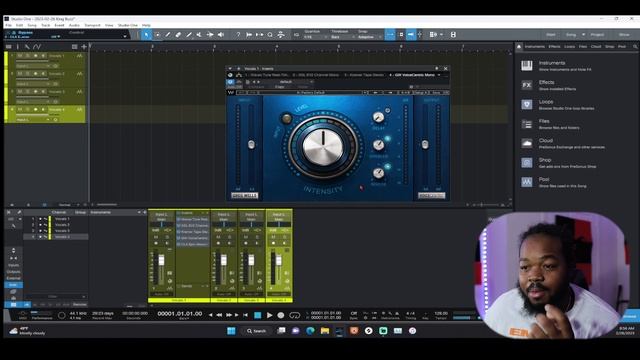Image resolution: width=640 pixels, height=360 pixels.
Task: Open the Audio menu
Action: (x=74, y=25)
